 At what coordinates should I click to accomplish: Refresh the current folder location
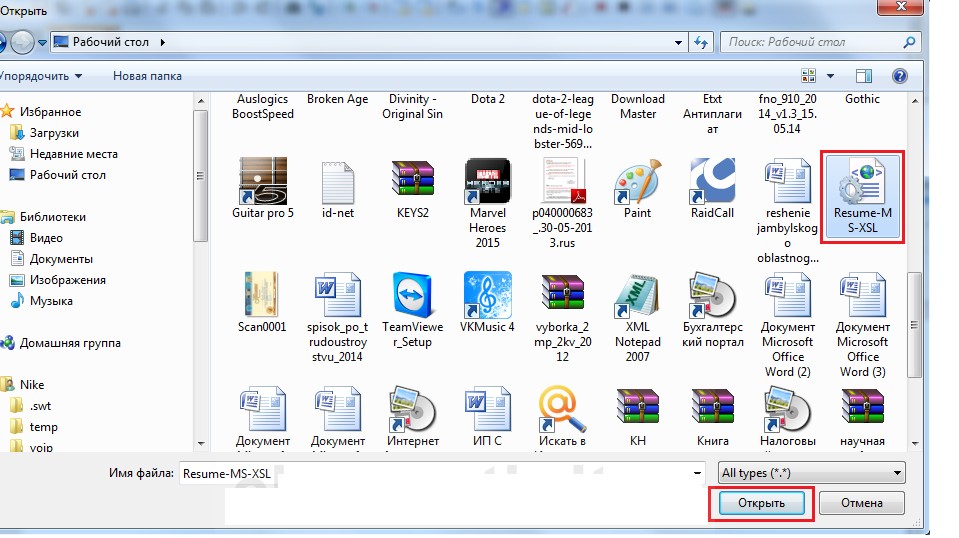pos(701,42)
